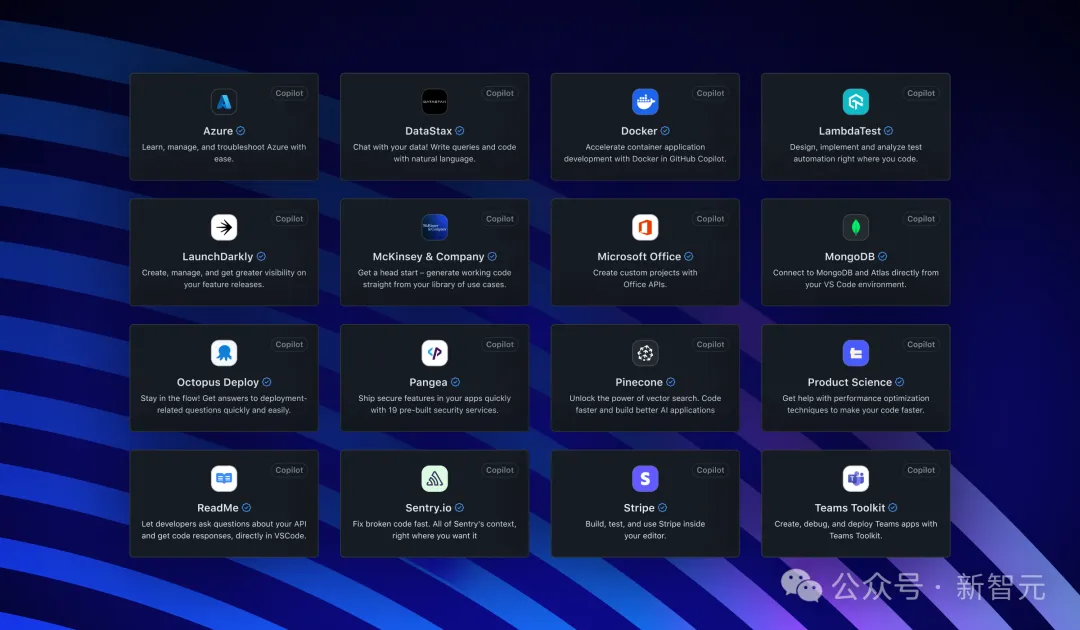Click the MongoDB leaf icon

tap(855, 227)
